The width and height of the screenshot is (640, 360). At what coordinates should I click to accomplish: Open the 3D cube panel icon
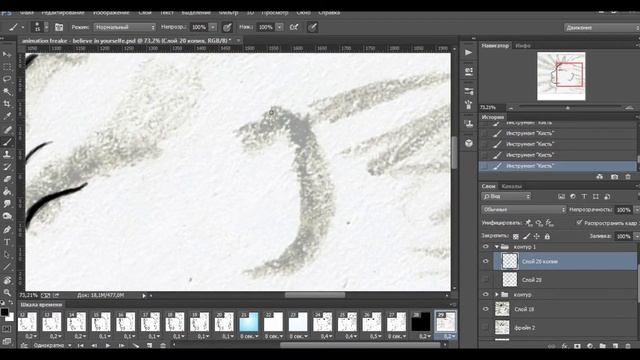point(469,143)
